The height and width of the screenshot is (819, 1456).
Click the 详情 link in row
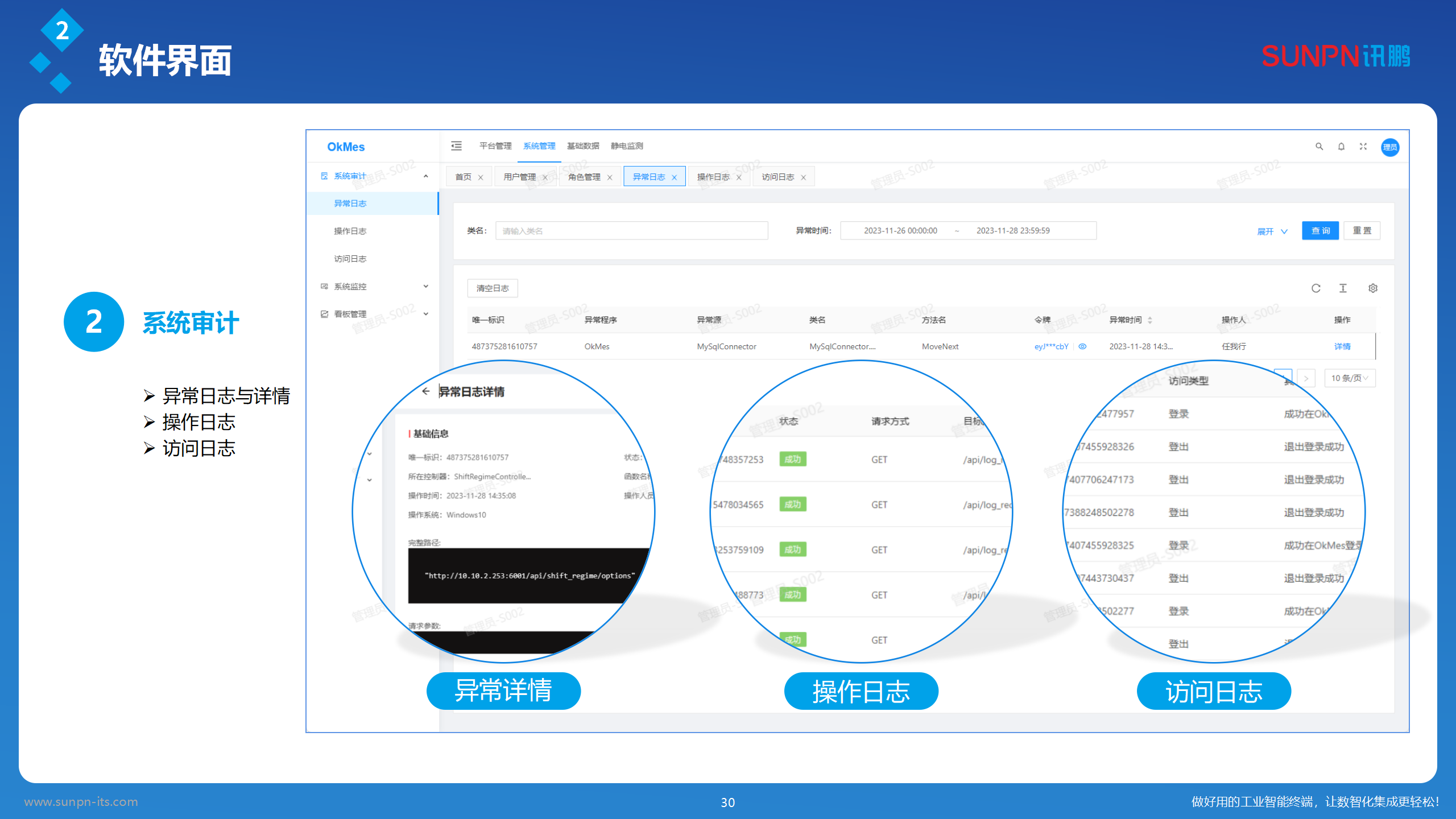coord(1342,346)
